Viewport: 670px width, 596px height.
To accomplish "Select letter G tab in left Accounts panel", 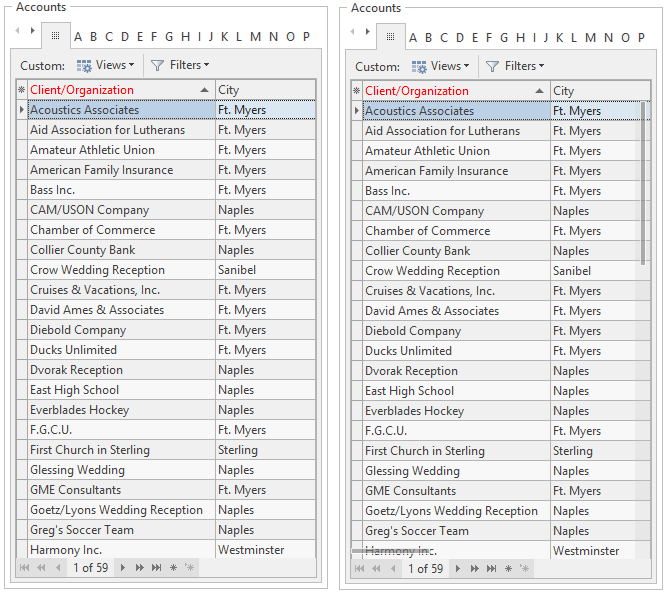I will (x=169, y=37).
